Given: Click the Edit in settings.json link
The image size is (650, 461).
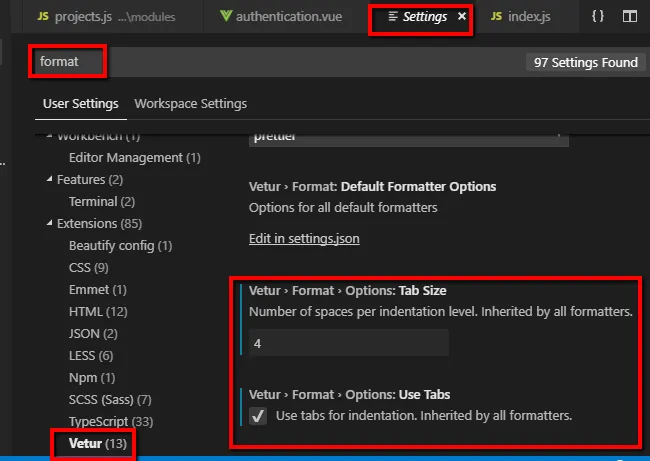Looking at the screenshot, I should (x=304, y=239).
